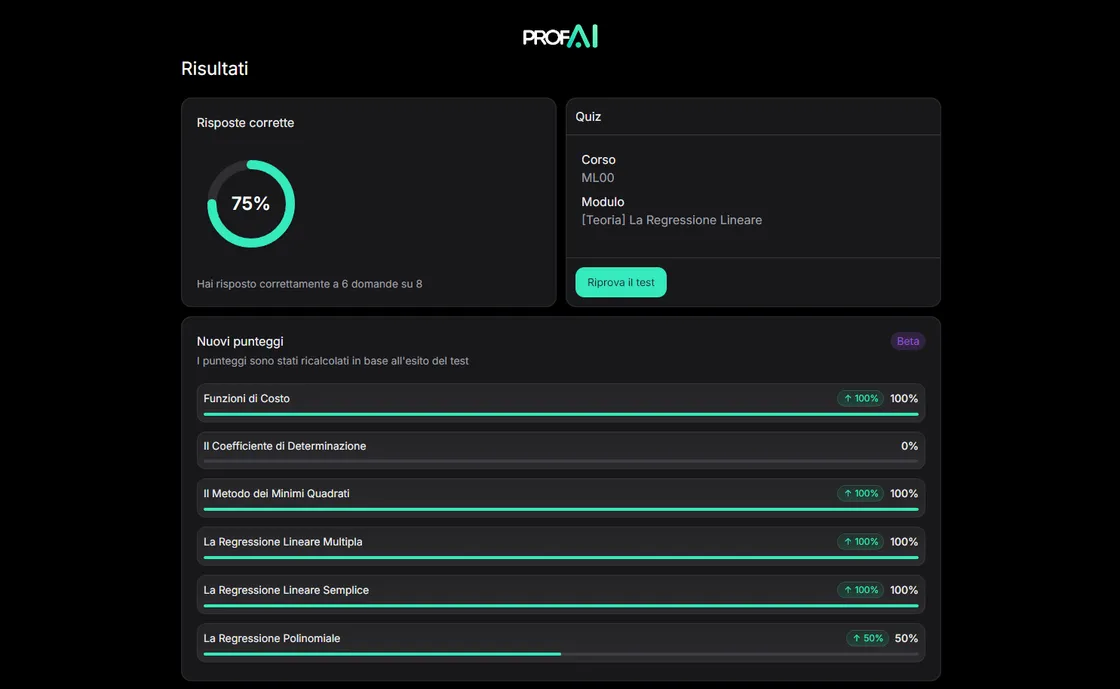Select the La Regressione Lineare Semplice label

click(286, 590)
